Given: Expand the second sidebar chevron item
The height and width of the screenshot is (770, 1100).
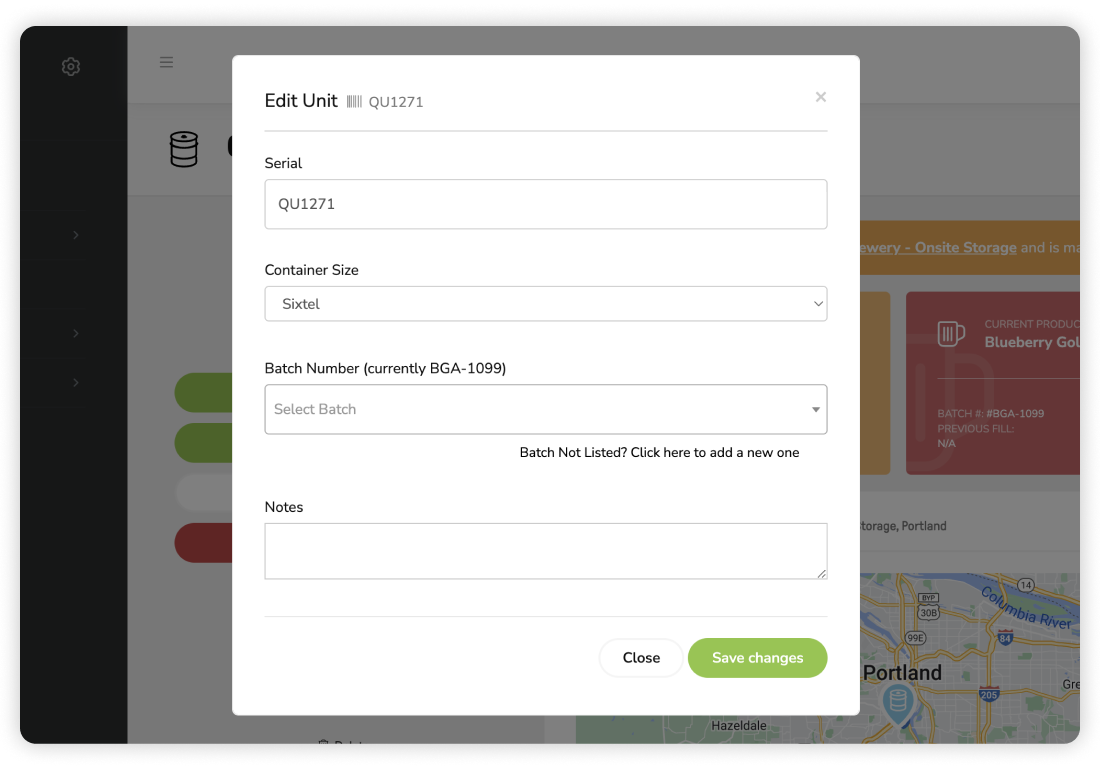Looking at the screenshot, I should (76, 333).
